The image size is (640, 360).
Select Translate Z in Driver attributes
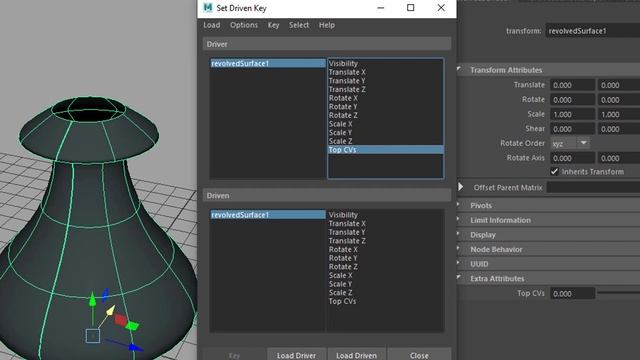(x=347, y=89)
